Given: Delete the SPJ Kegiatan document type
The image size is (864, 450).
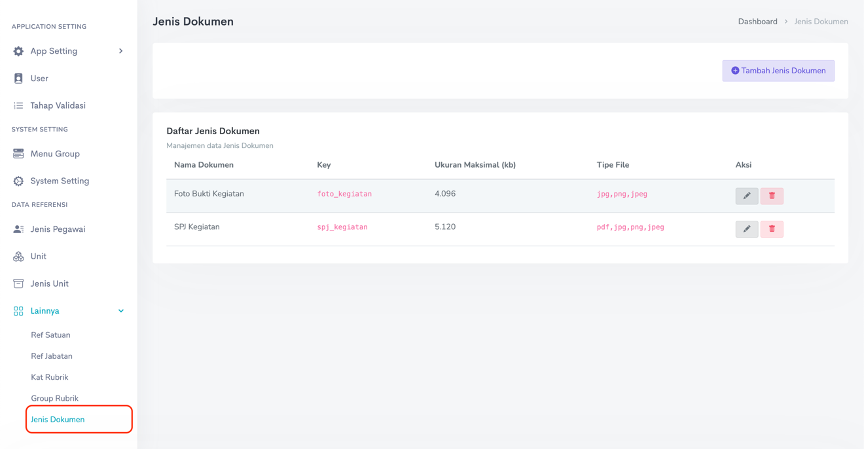Looking at the screenshot, I should 771,229.
